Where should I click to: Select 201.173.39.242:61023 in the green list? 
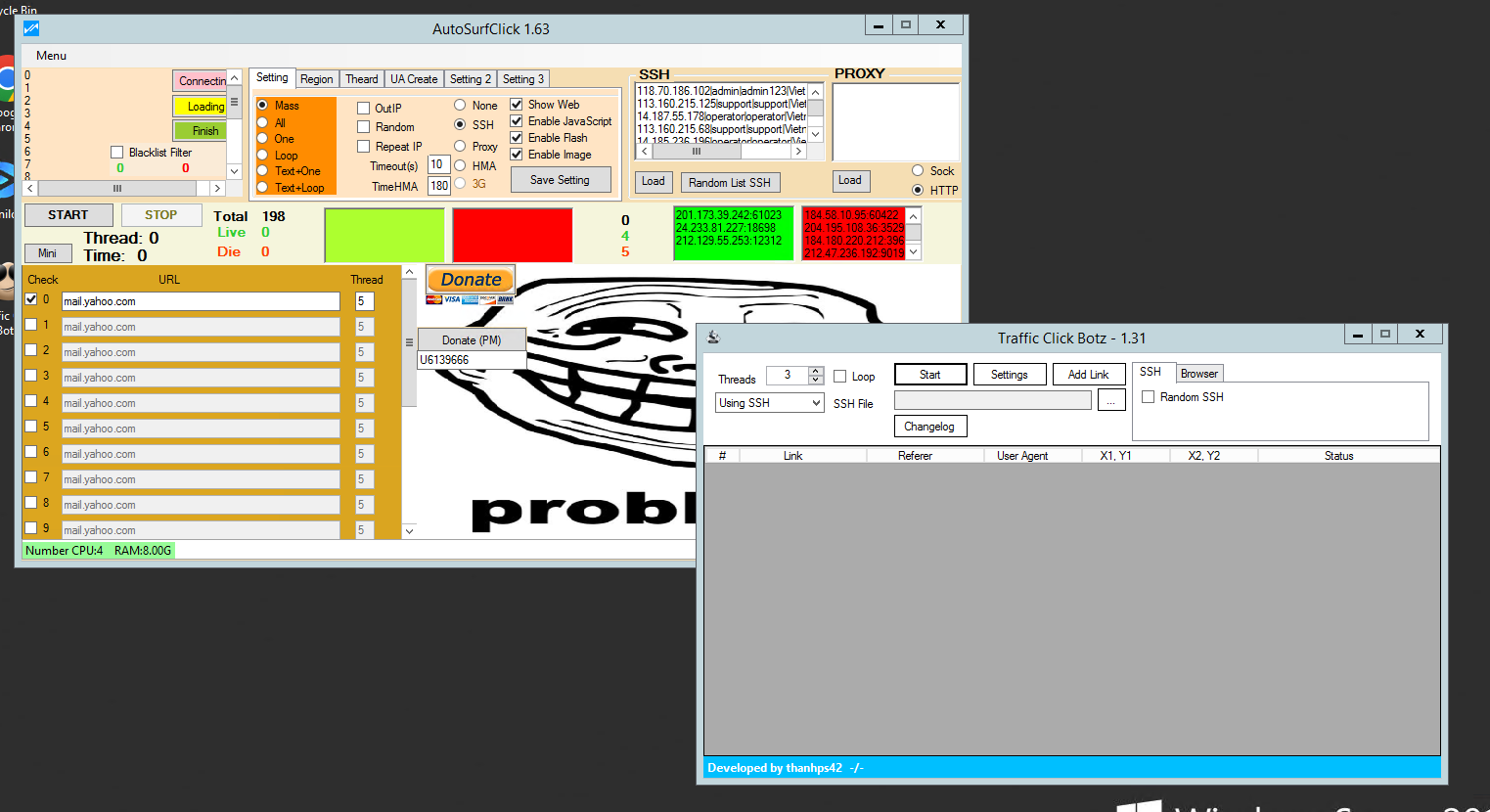click(729, 215)
